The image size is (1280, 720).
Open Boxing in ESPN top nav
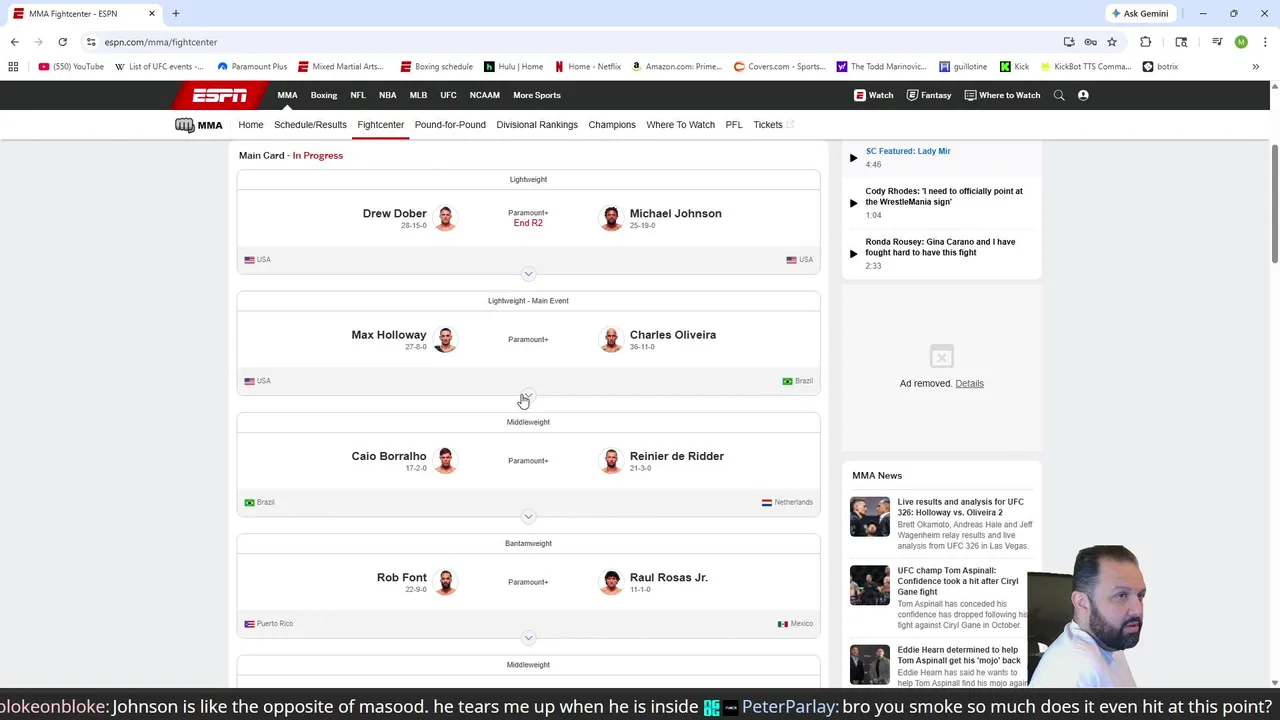(x=323, y=95)
